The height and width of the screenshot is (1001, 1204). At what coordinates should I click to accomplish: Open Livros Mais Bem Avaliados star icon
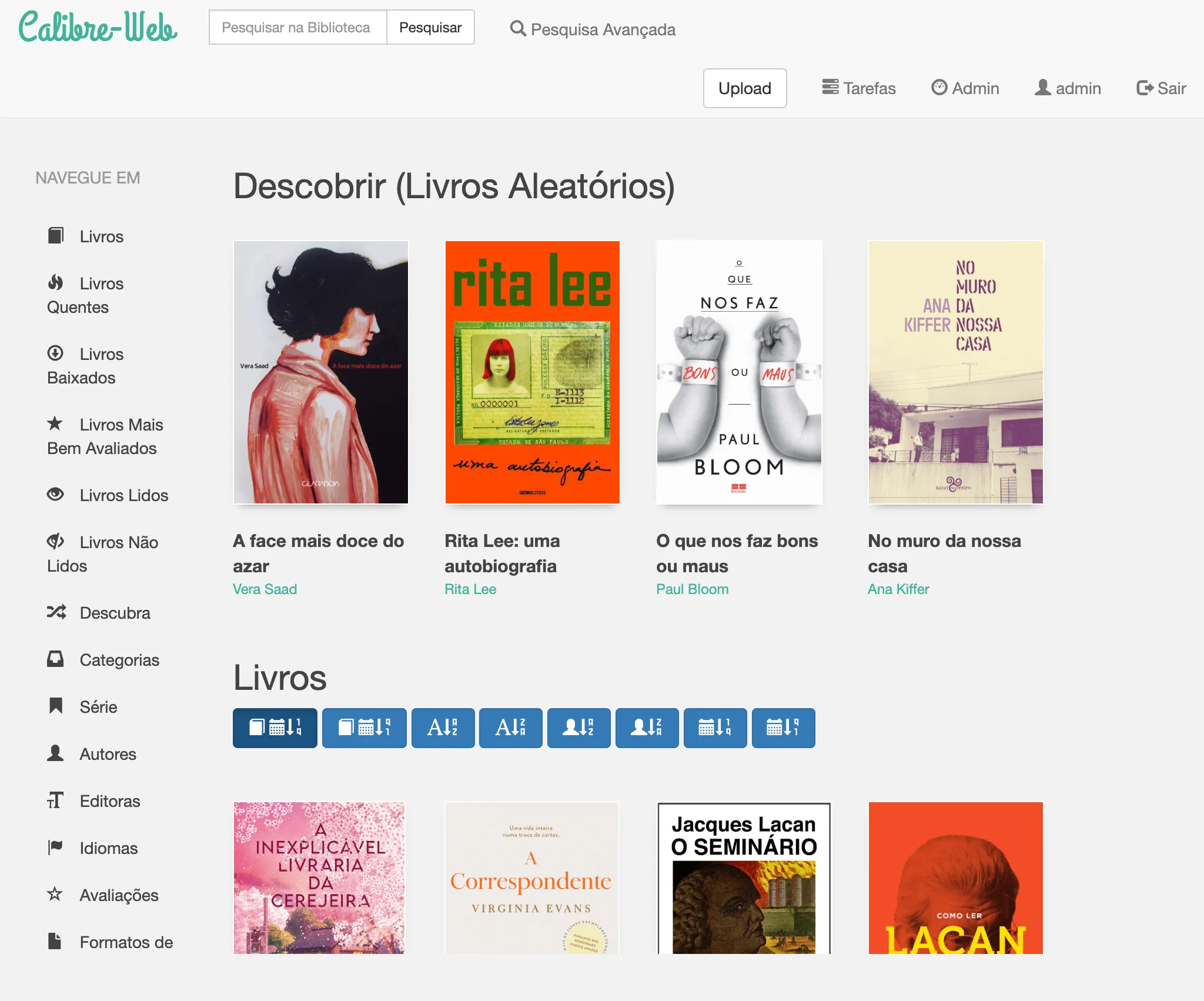coord(55,423)
